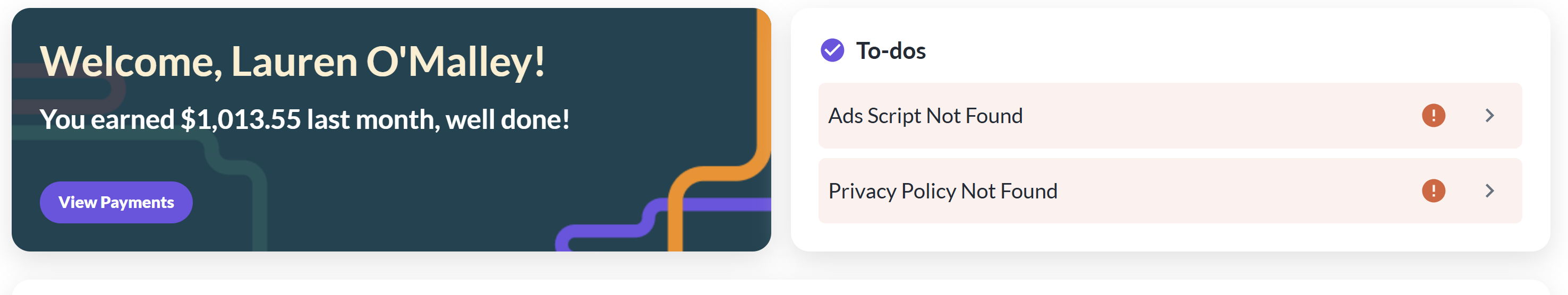This screenshot has width=1568, height=295.
Task: Click the View Payments button
Action: coord(116,203)
